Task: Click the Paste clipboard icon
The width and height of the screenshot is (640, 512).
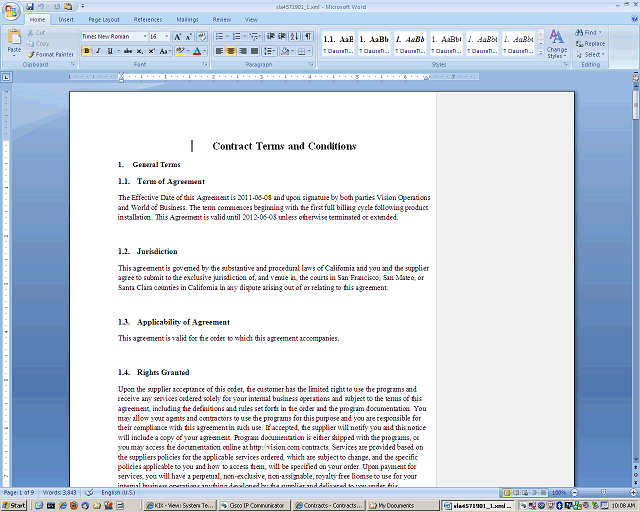Action: click(x=14, y=37)
